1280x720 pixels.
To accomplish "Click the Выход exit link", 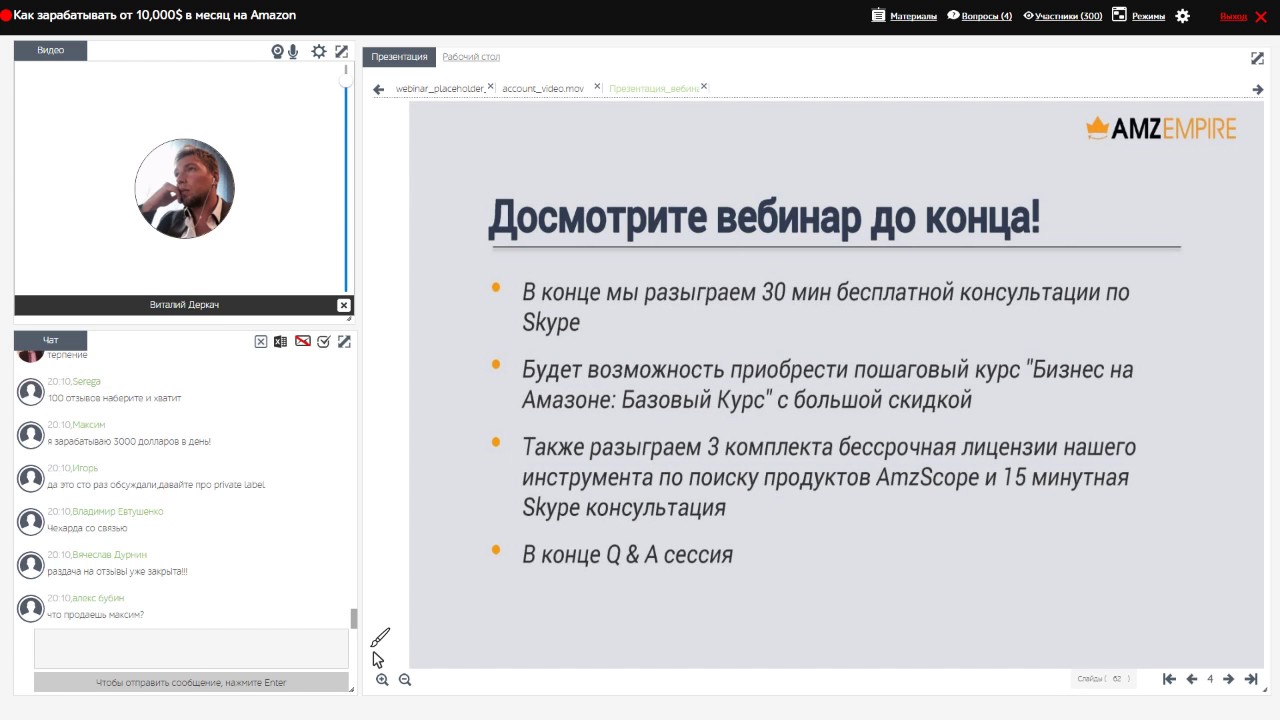I will coord(1233,16).
